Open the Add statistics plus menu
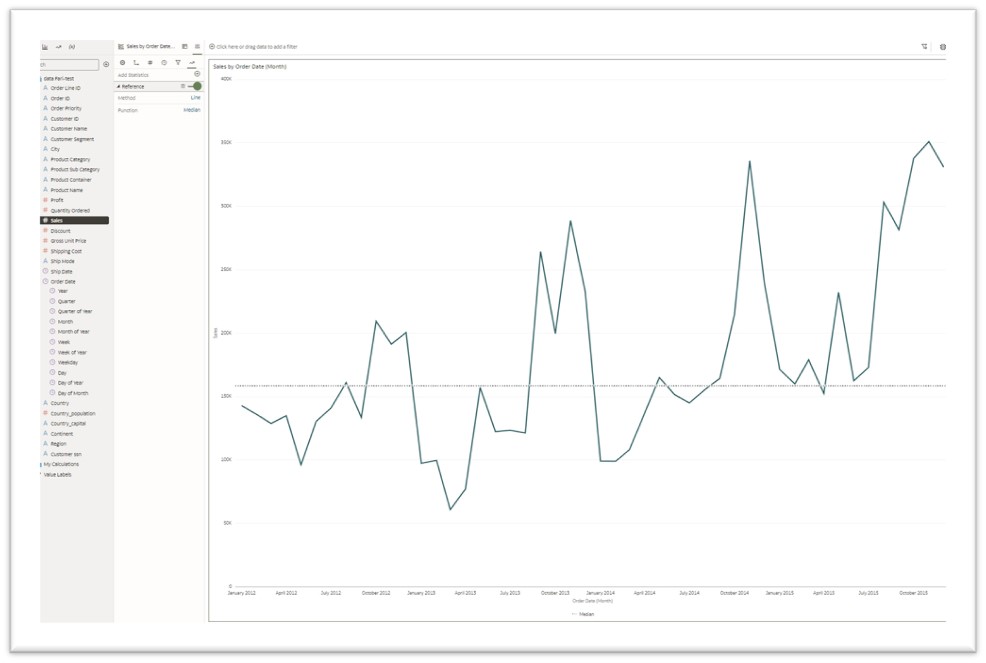 [x=196, y=73]
